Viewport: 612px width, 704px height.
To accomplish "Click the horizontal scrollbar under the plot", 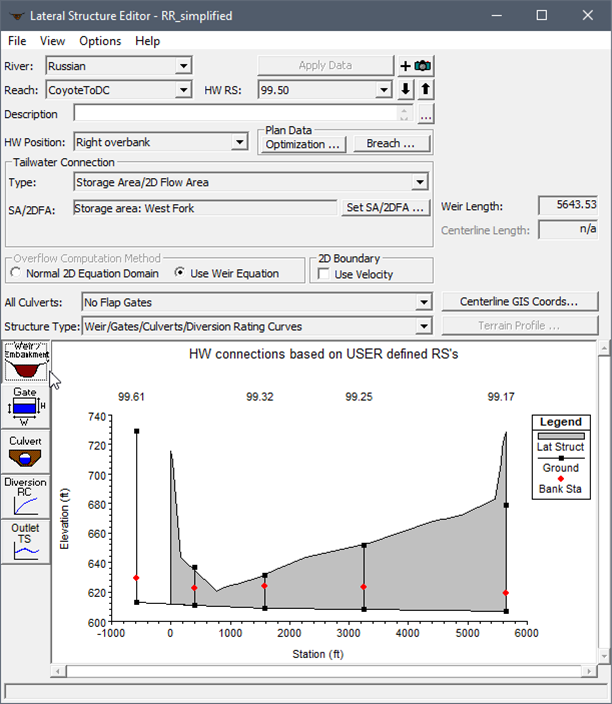I will (323, 672).
